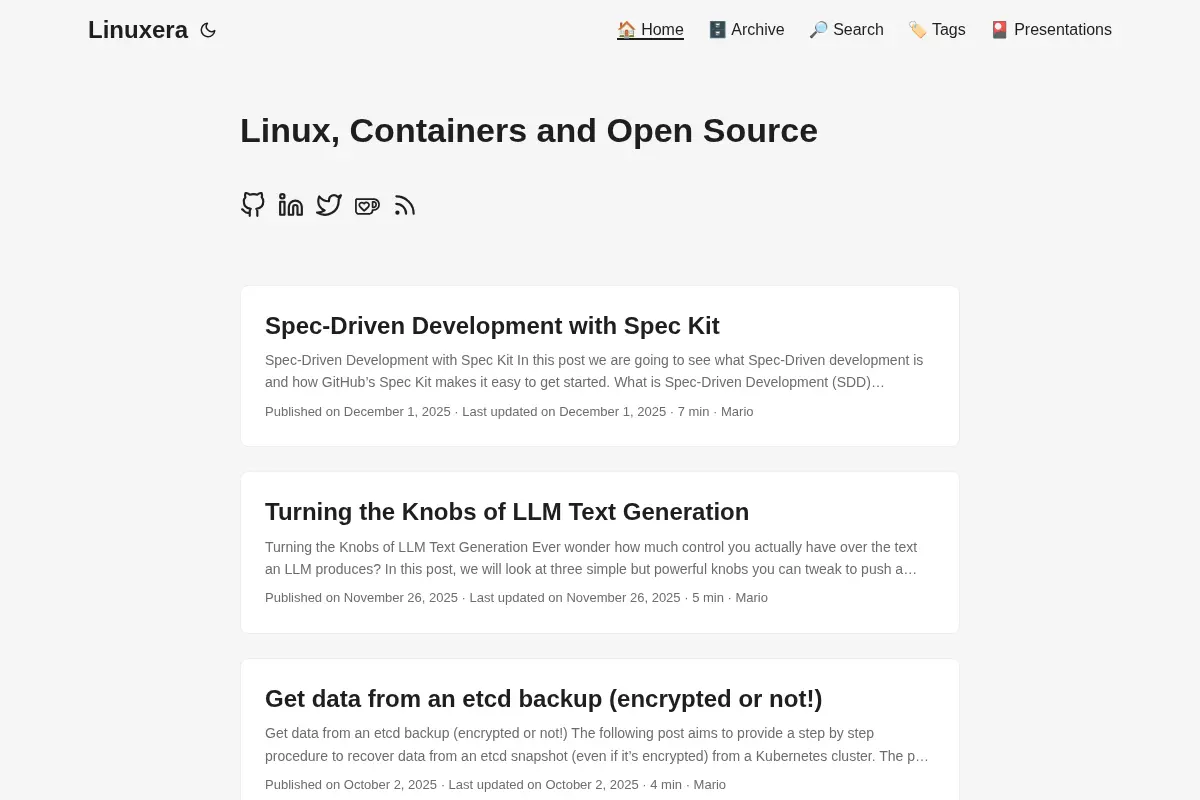This screenshot has height=800, width=1200.
Task: Open the RSS feed icon
Action: [405, 205]
